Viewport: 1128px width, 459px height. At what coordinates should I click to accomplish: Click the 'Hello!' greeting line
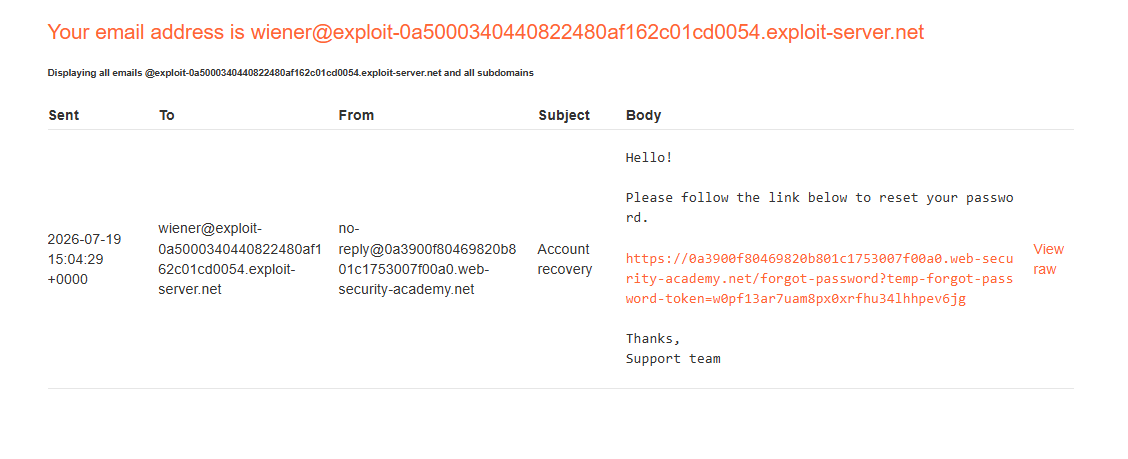click(649, 157)
